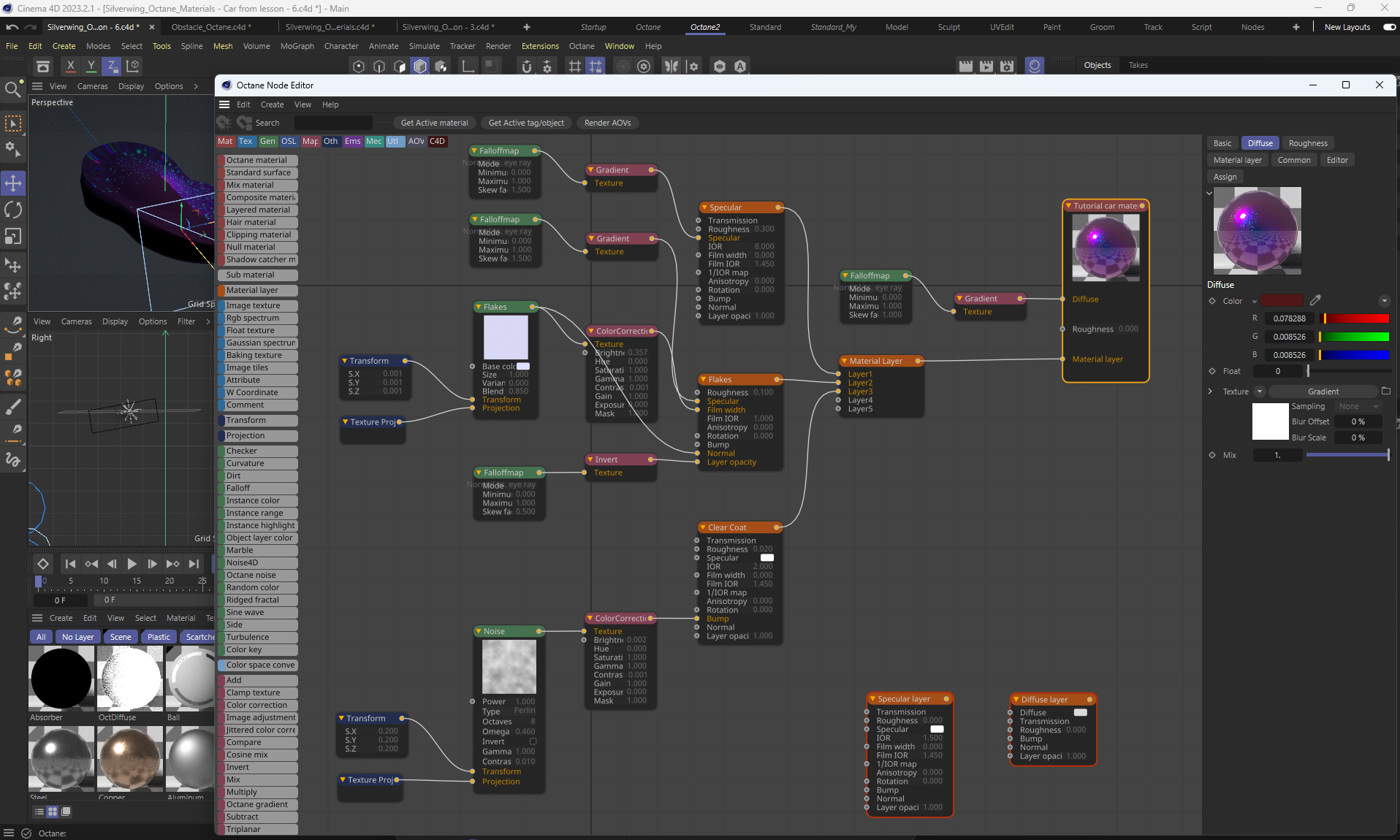Image resolution: width=1400 pixels, height=840 pixels.
Task: Click the red R channel slider
Action: [x=1354, y=318]
